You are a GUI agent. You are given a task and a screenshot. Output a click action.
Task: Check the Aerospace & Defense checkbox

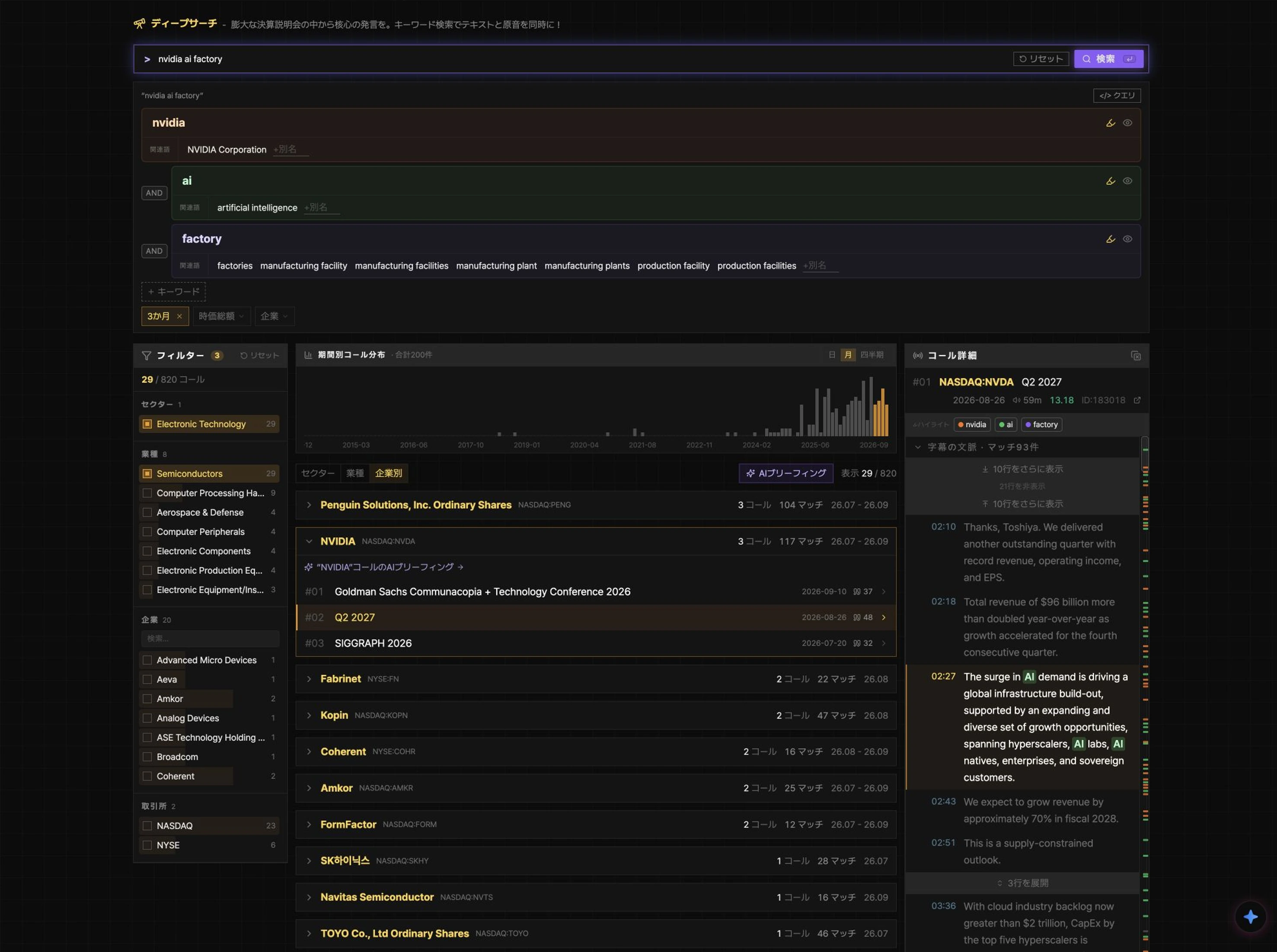click(x=147, y=512)
